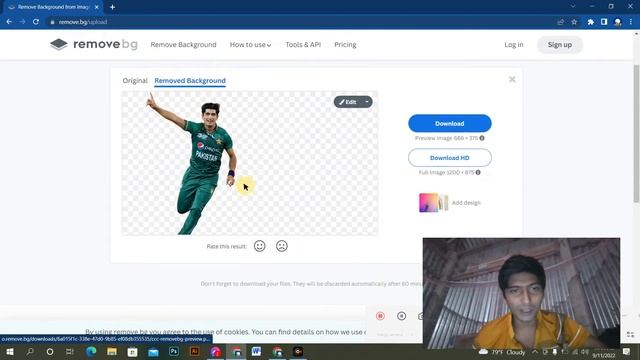Screen dimensions: 640x360
Task: Toggle the Chrome side panel
Action: click(x=604, y=22)
